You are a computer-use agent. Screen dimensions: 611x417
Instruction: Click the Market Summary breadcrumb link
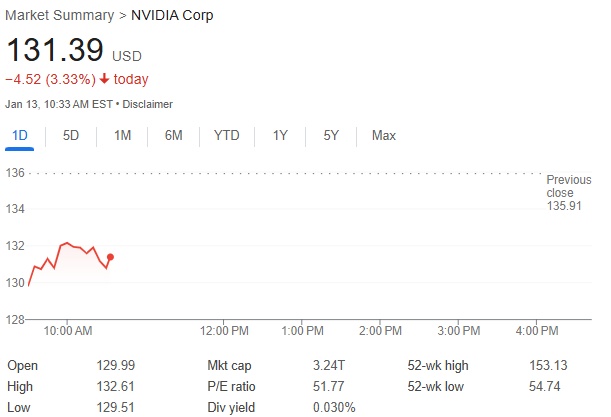[x=60, y=16]
